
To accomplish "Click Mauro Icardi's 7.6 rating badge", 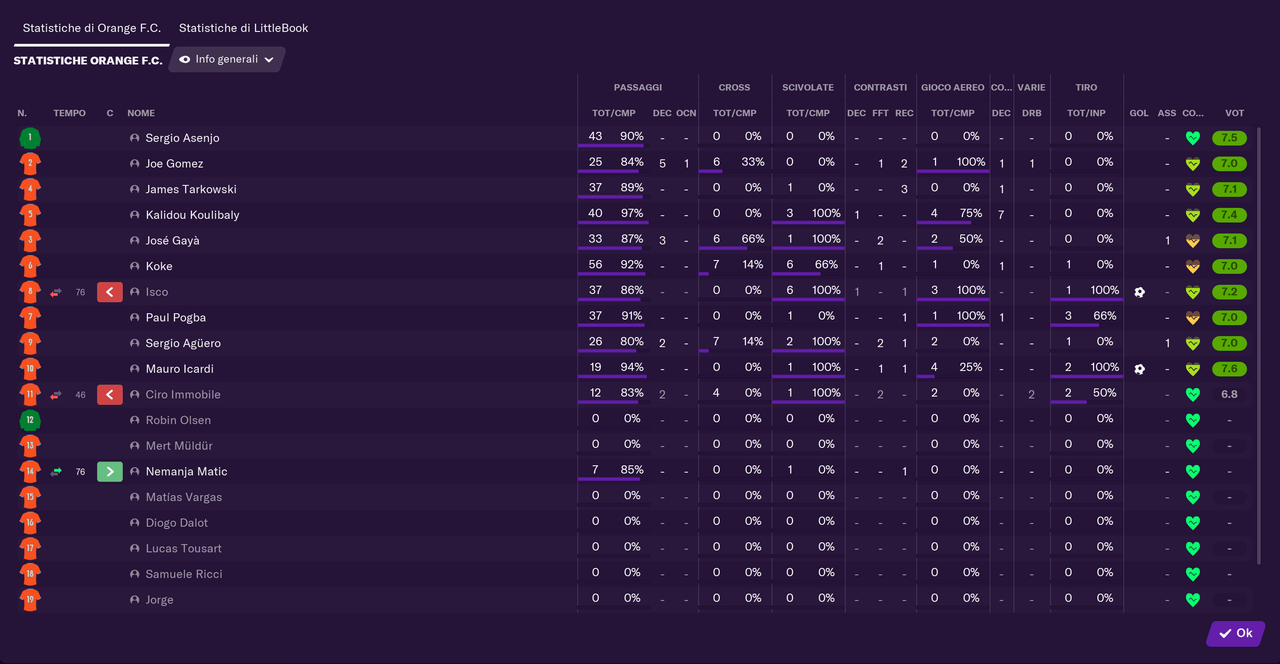I will click(1229, 369).
